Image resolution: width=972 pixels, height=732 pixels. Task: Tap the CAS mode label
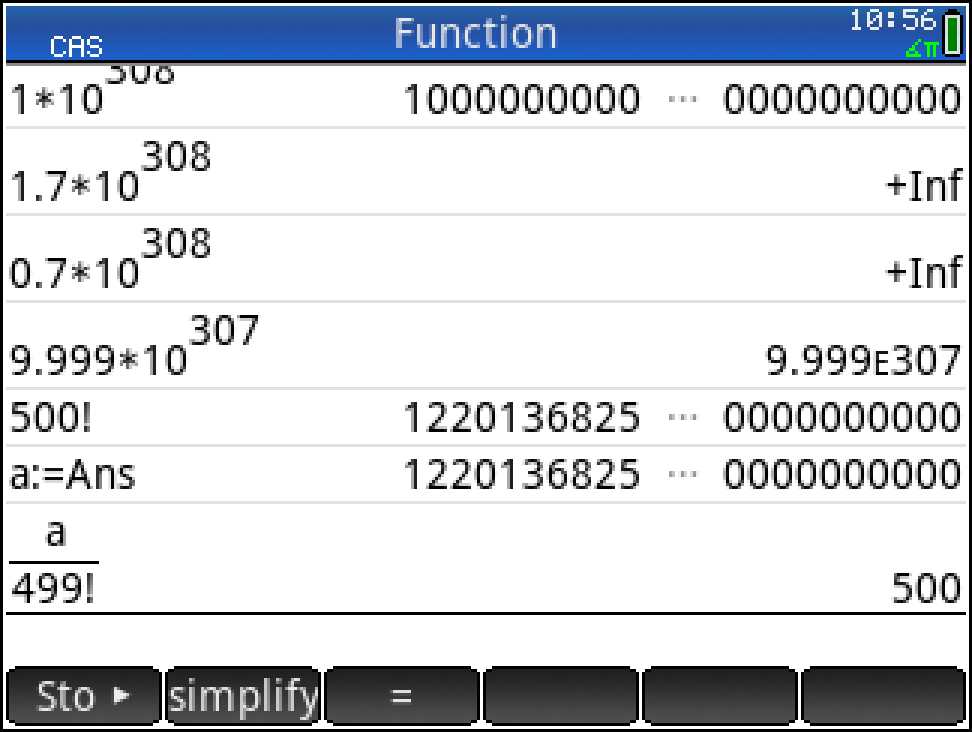click(x=76, y=47)
